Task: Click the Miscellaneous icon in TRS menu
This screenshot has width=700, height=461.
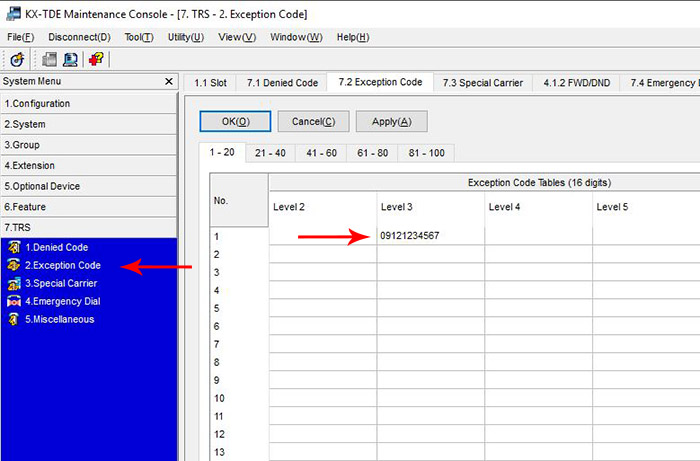Action: click(x=14, y=319)
